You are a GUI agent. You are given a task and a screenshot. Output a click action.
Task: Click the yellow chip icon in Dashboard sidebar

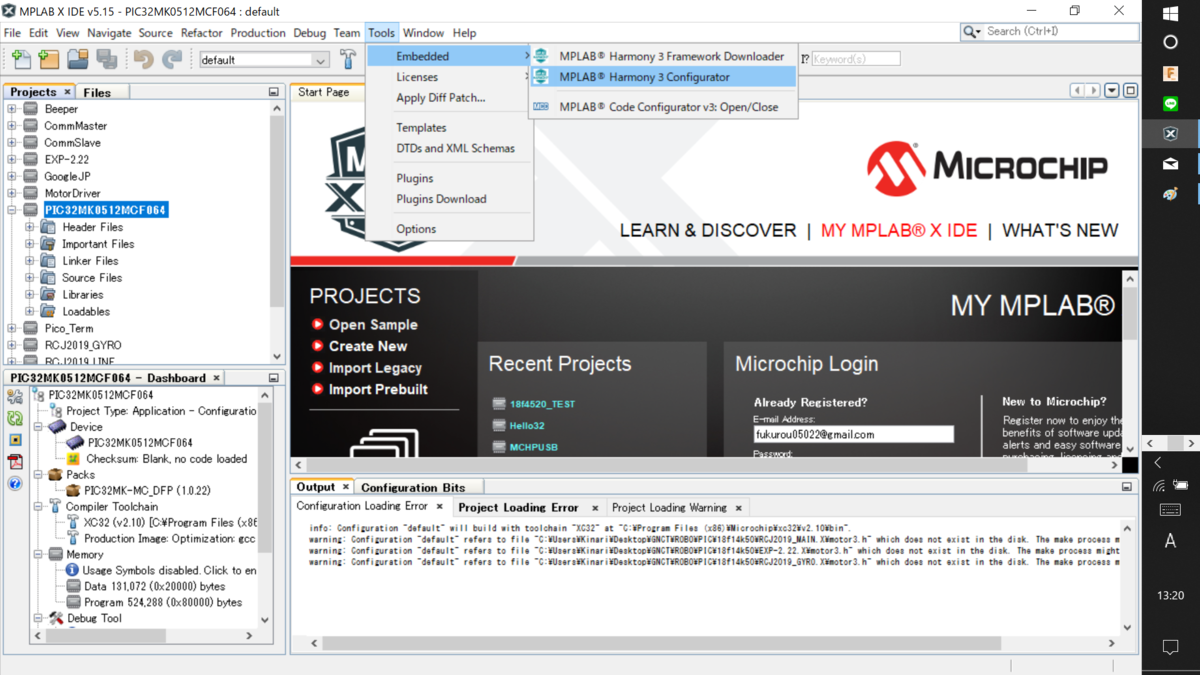point(15,440)
